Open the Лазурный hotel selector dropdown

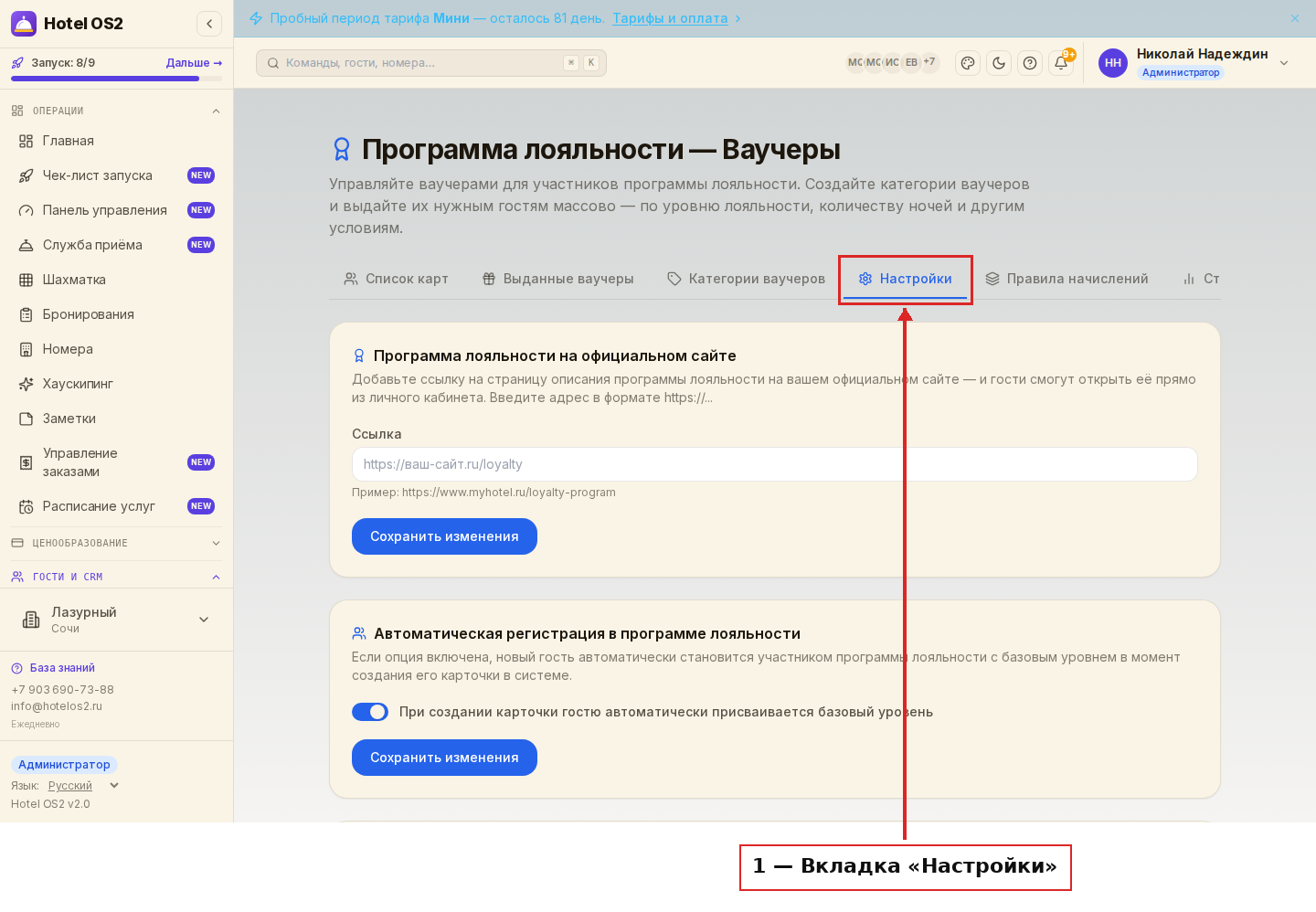pyautogui.click(x=116, y=620)
